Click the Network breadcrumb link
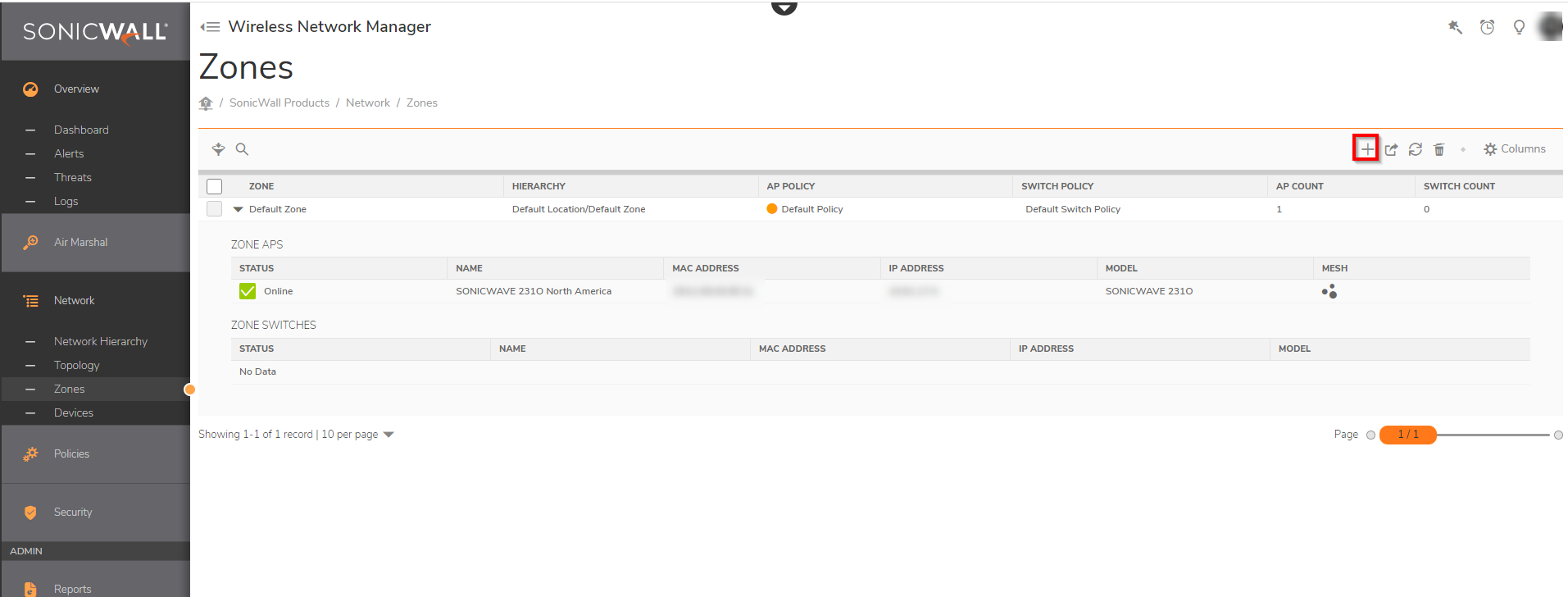Viewport: 1568px width, 597px height. coord(368,103)
